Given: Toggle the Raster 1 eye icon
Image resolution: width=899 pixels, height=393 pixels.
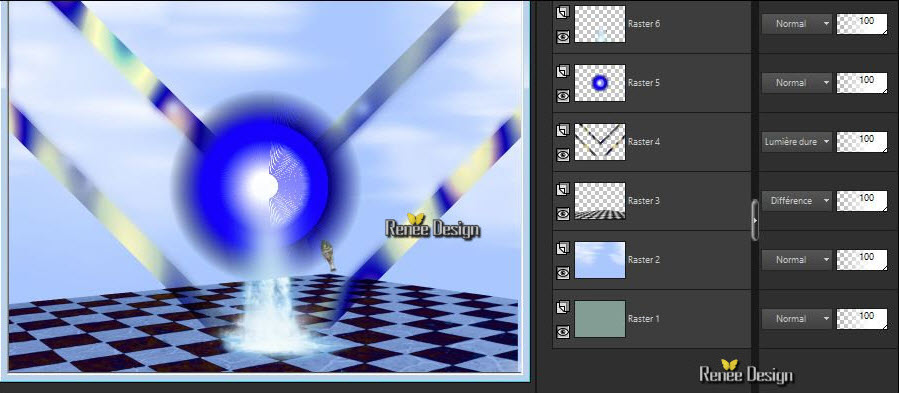Looking at the screenshot, I should click(562, 332).
